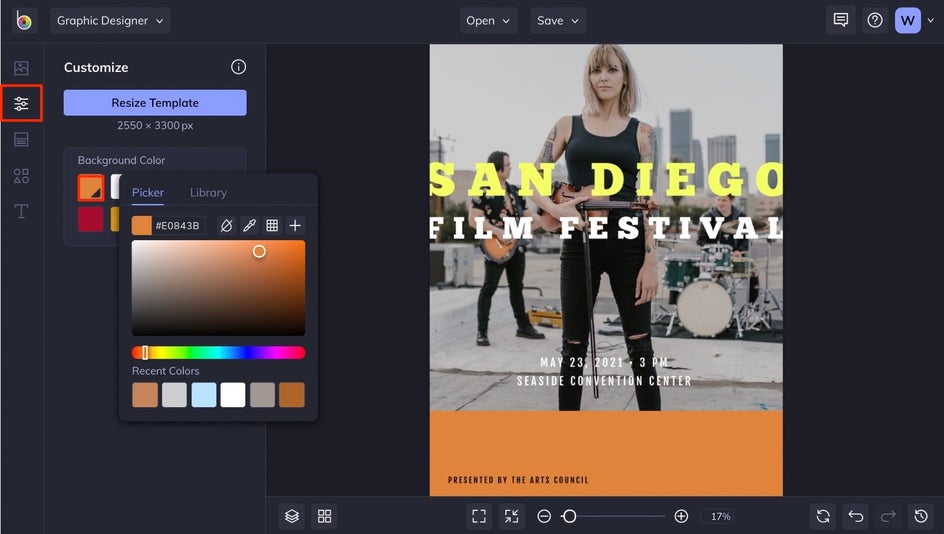Expand the account chevron next to the avatar
This screenshot has width=944, height=534.
[931, 20]
